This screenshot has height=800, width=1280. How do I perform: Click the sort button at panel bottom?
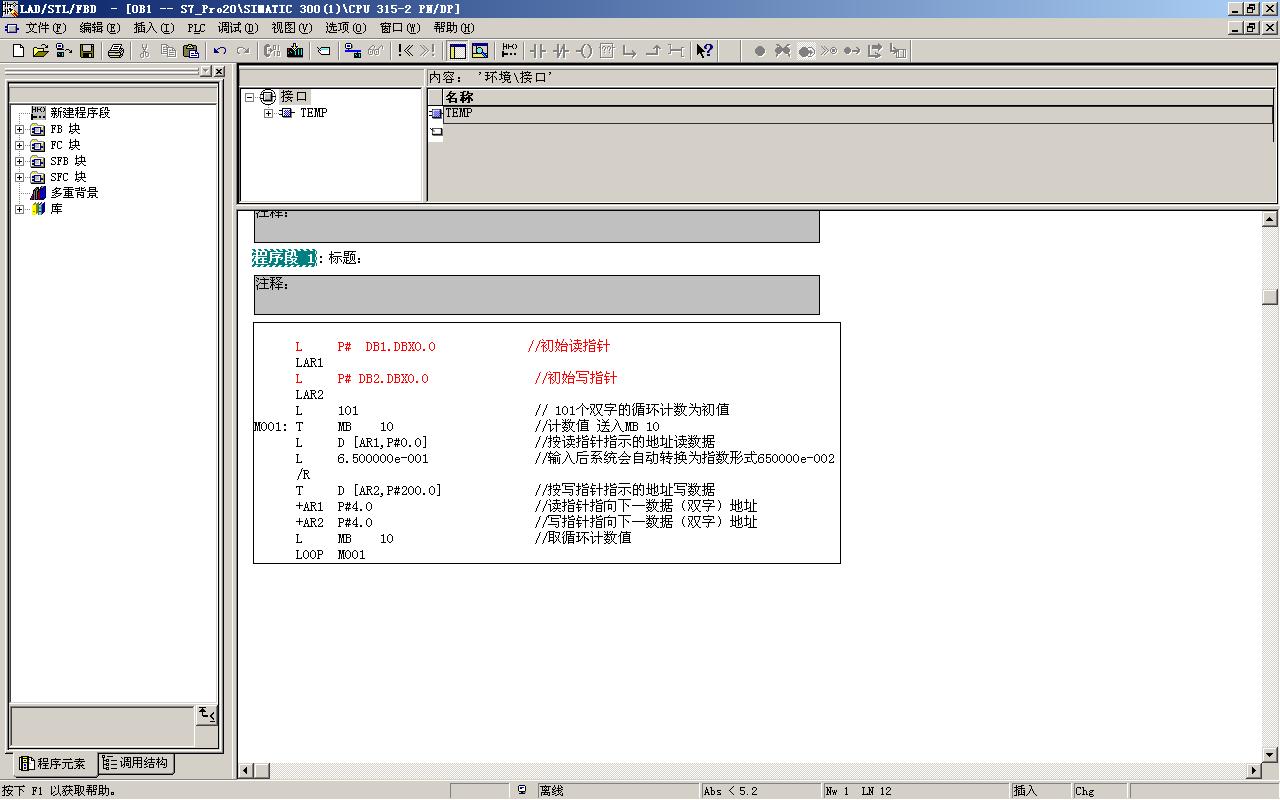pyautogui.click(x=207, y=714)
